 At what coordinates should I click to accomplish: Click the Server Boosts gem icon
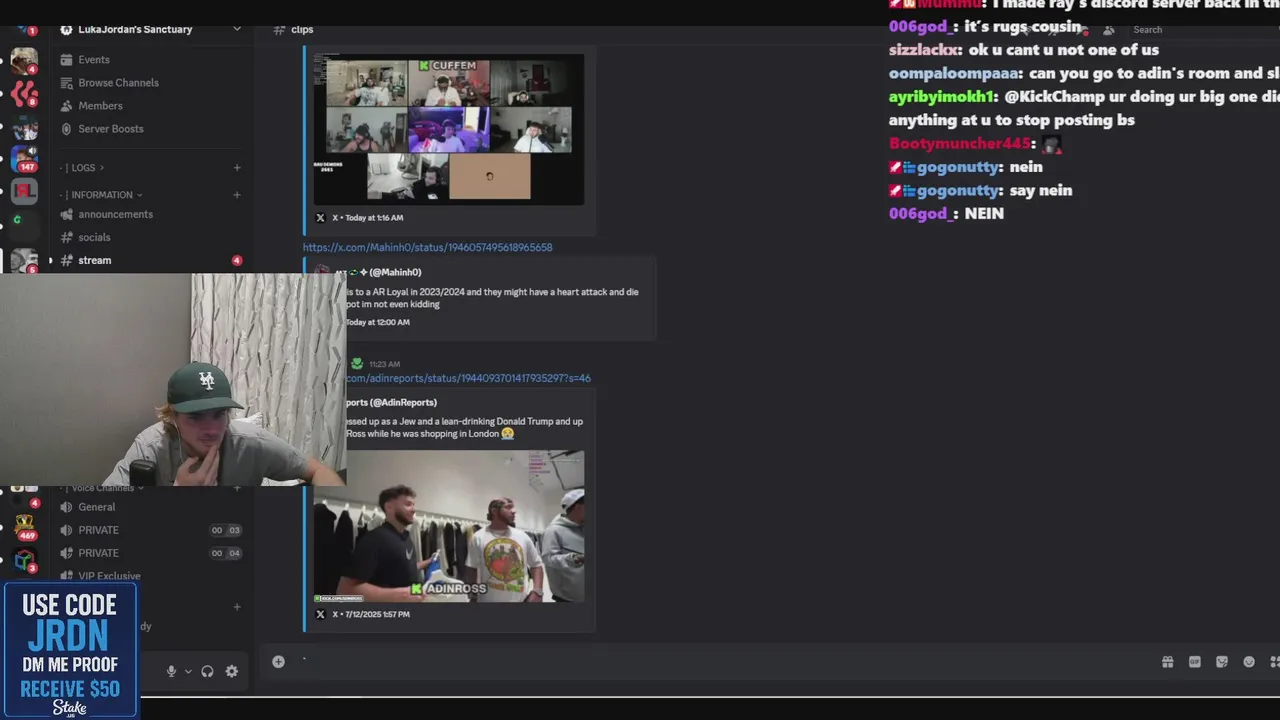point(67,129)
